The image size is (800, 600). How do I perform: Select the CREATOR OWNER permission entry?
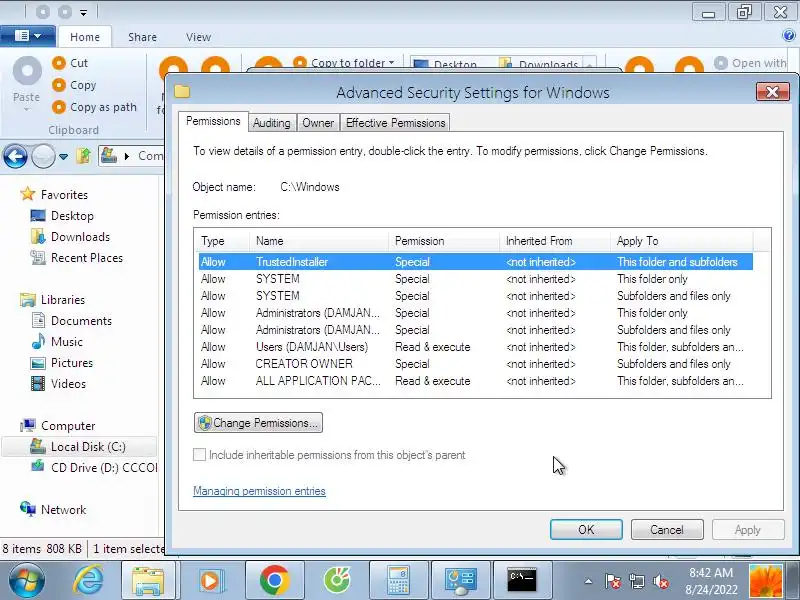(x=476, y=364)
